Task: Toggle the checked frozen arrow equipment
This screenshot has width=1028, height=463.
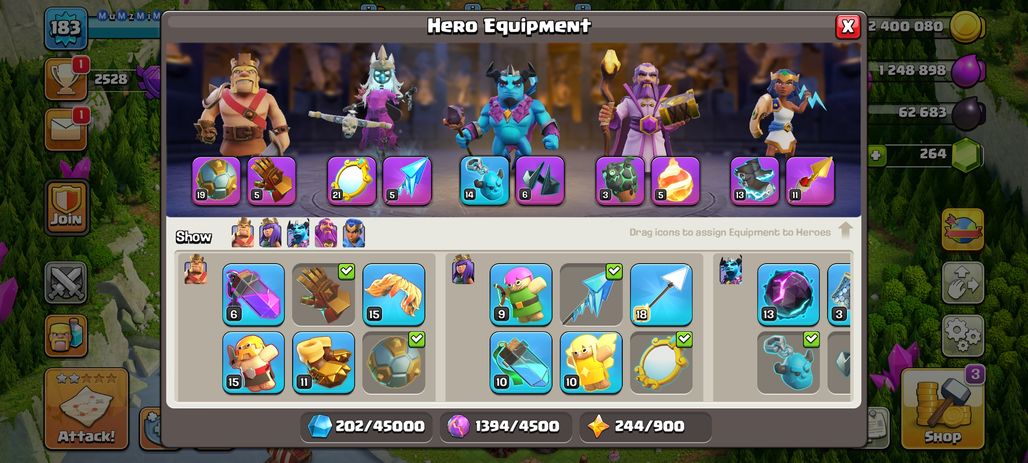Action: [591, 294]
